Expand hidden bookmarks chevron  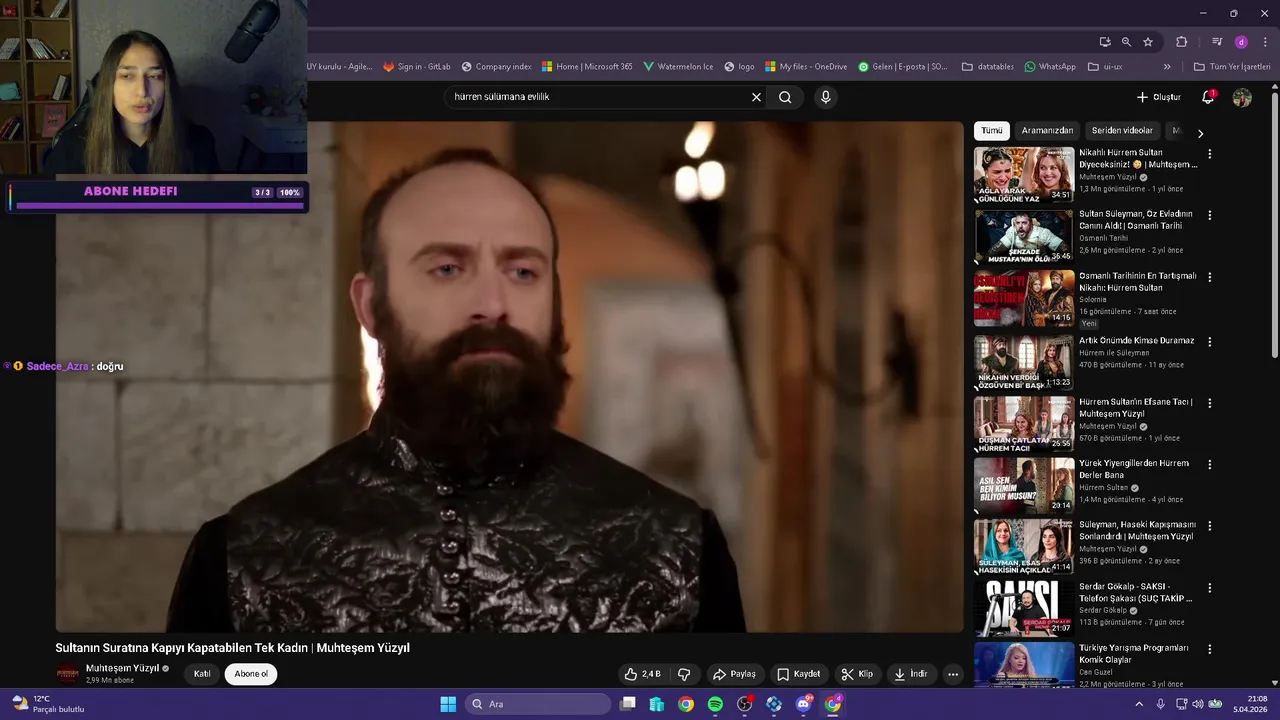[1167, 67]
